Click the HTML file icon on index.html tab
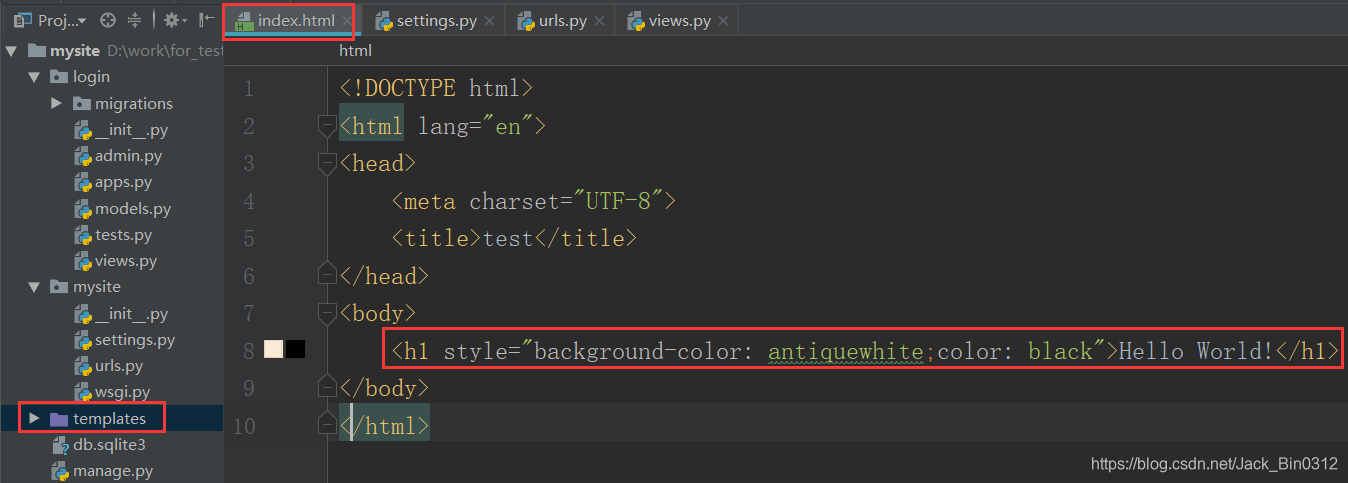The height and width of the screenshot is (483, 1348). click(x=243, y=20)
